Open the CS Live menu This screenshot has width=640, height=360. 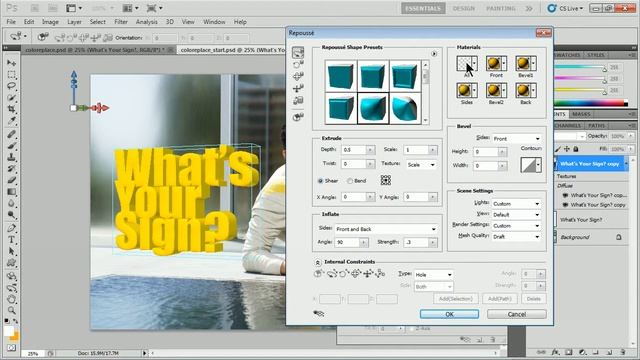click(566, 8)
